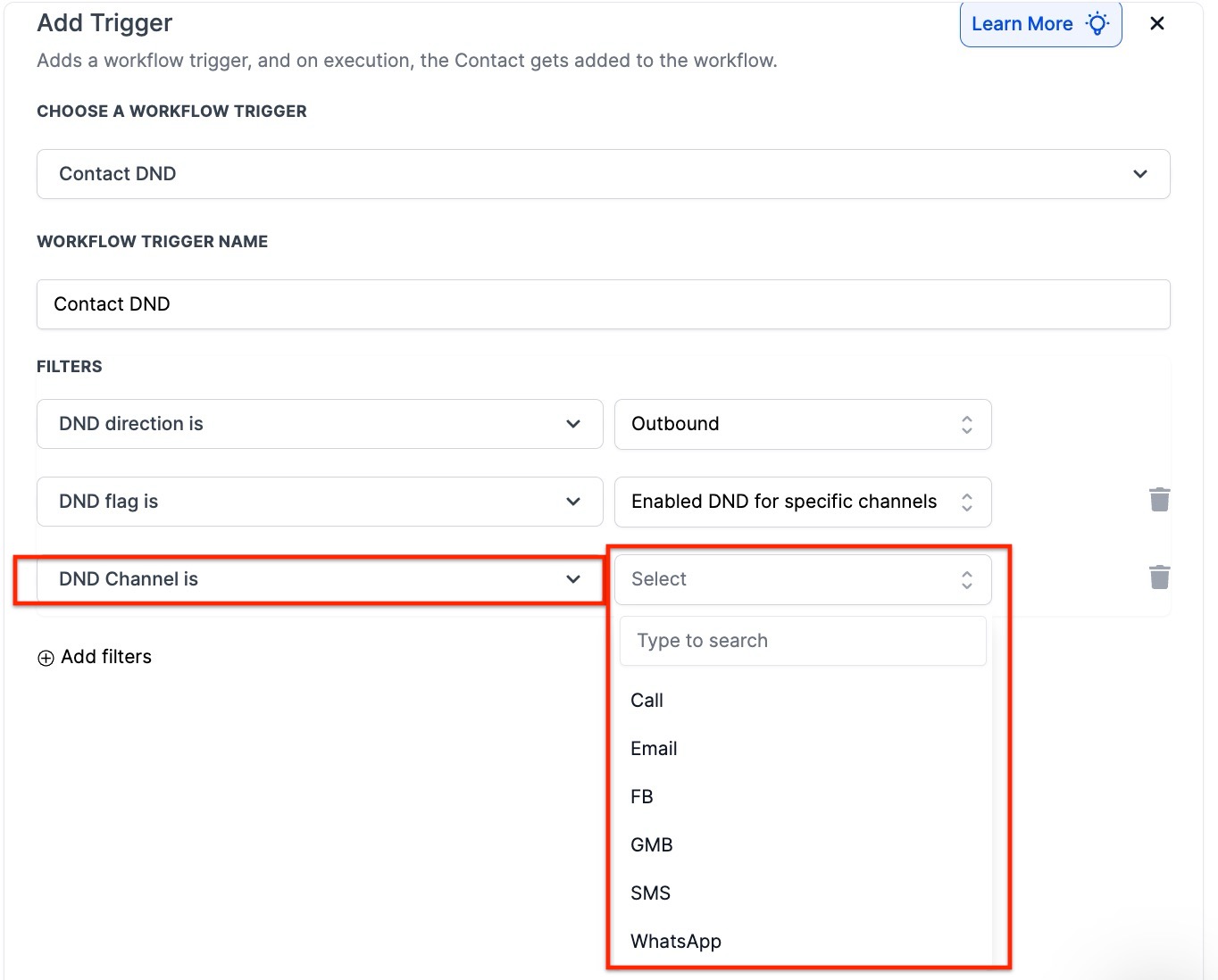The image size is (1218, 980).
Task: Pick SMS from the channel options
Action: point(650,893)
